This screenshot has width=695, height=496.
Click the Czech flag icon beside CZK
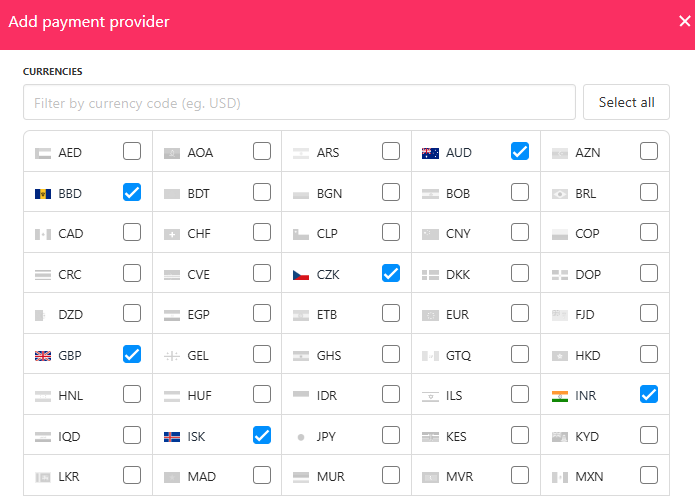coord(301,275)
